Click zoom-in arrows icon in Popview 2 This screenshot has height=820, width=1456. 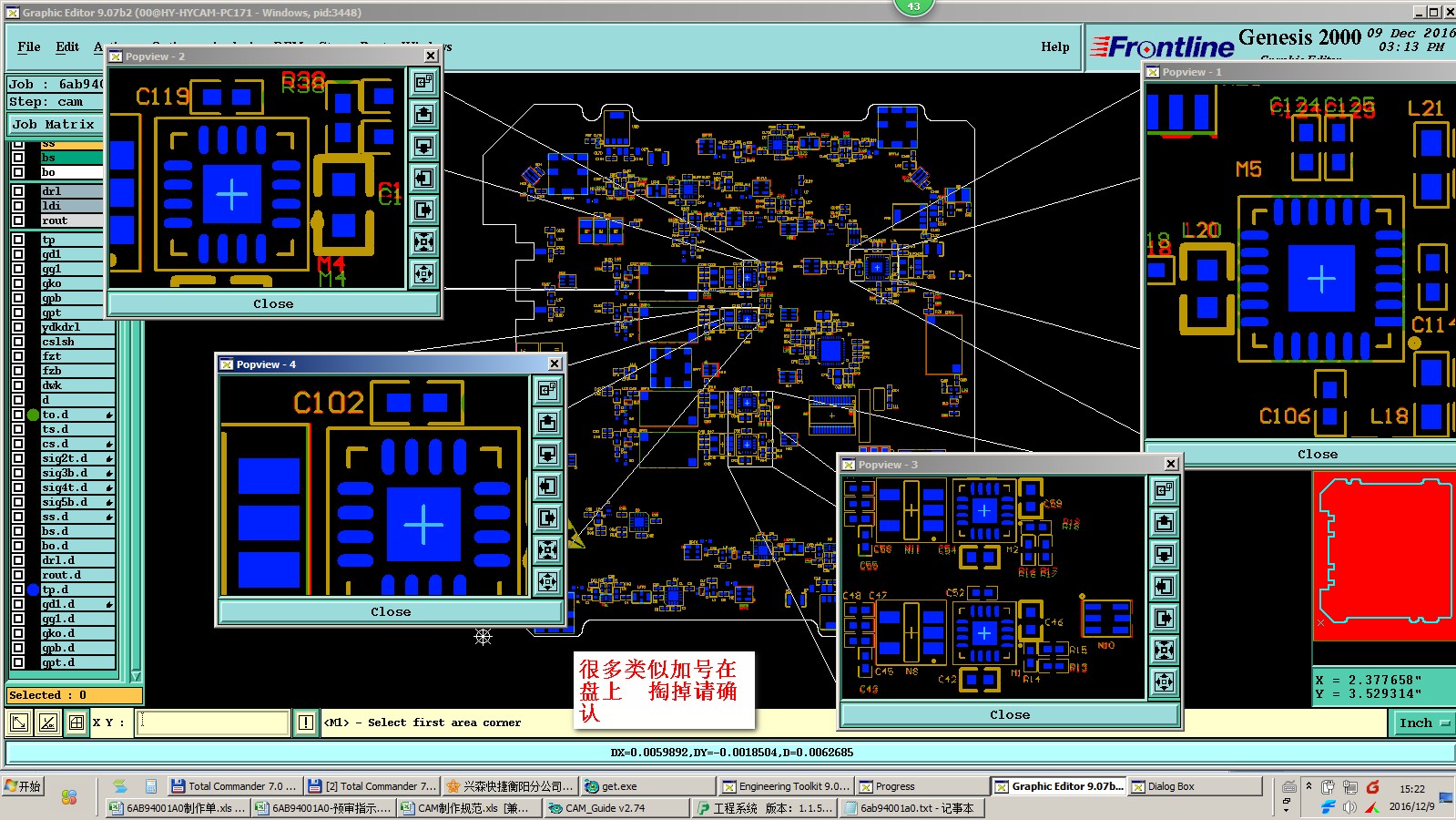click(x=424, y=241)
